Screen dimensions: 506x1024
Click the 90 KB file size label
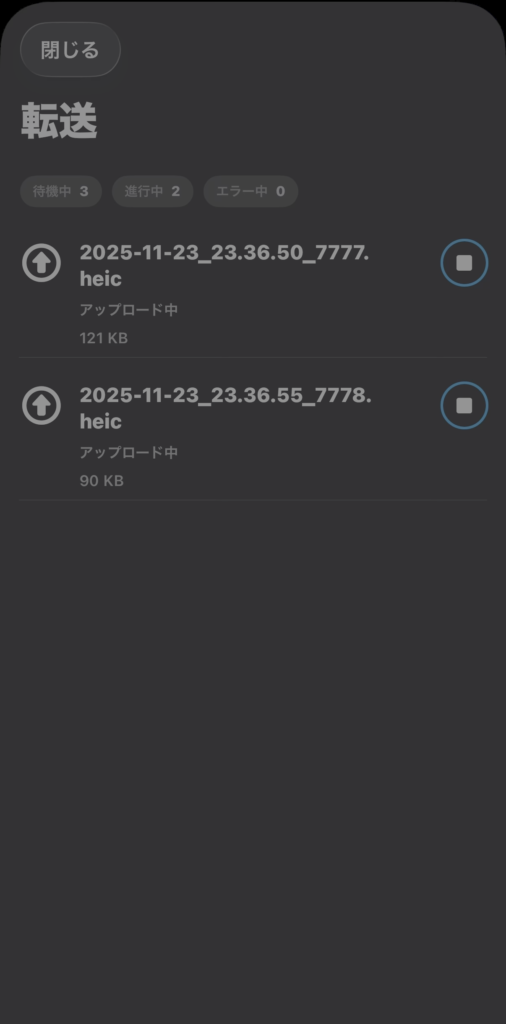pyautogui.click(x=101, y=481)
